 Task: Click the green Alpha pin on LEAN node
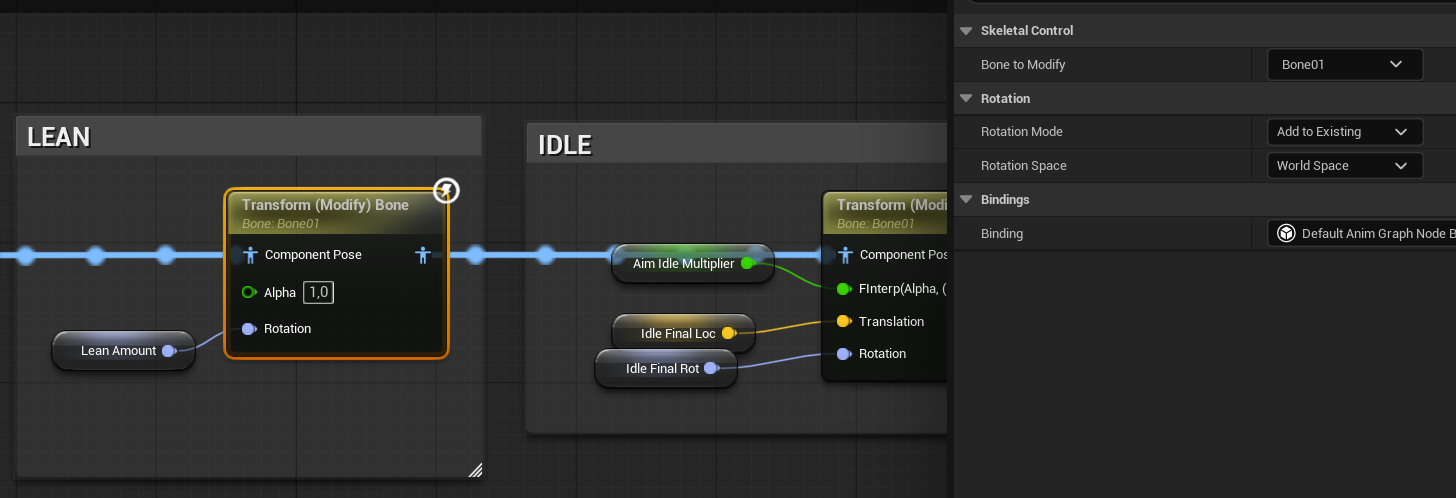249,293
